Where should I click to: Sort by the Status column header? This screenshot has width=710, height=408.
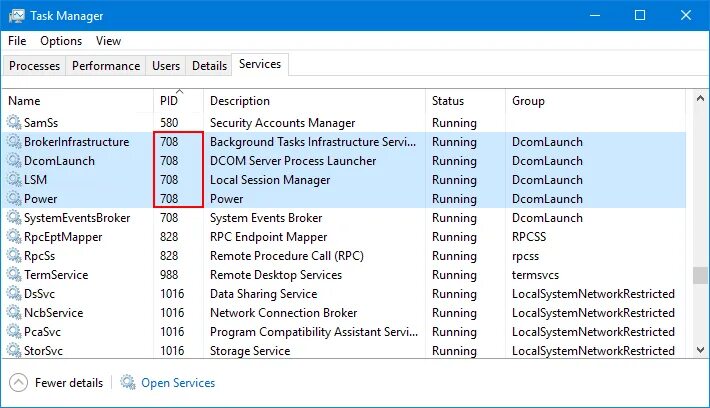(x=448, y=101)
